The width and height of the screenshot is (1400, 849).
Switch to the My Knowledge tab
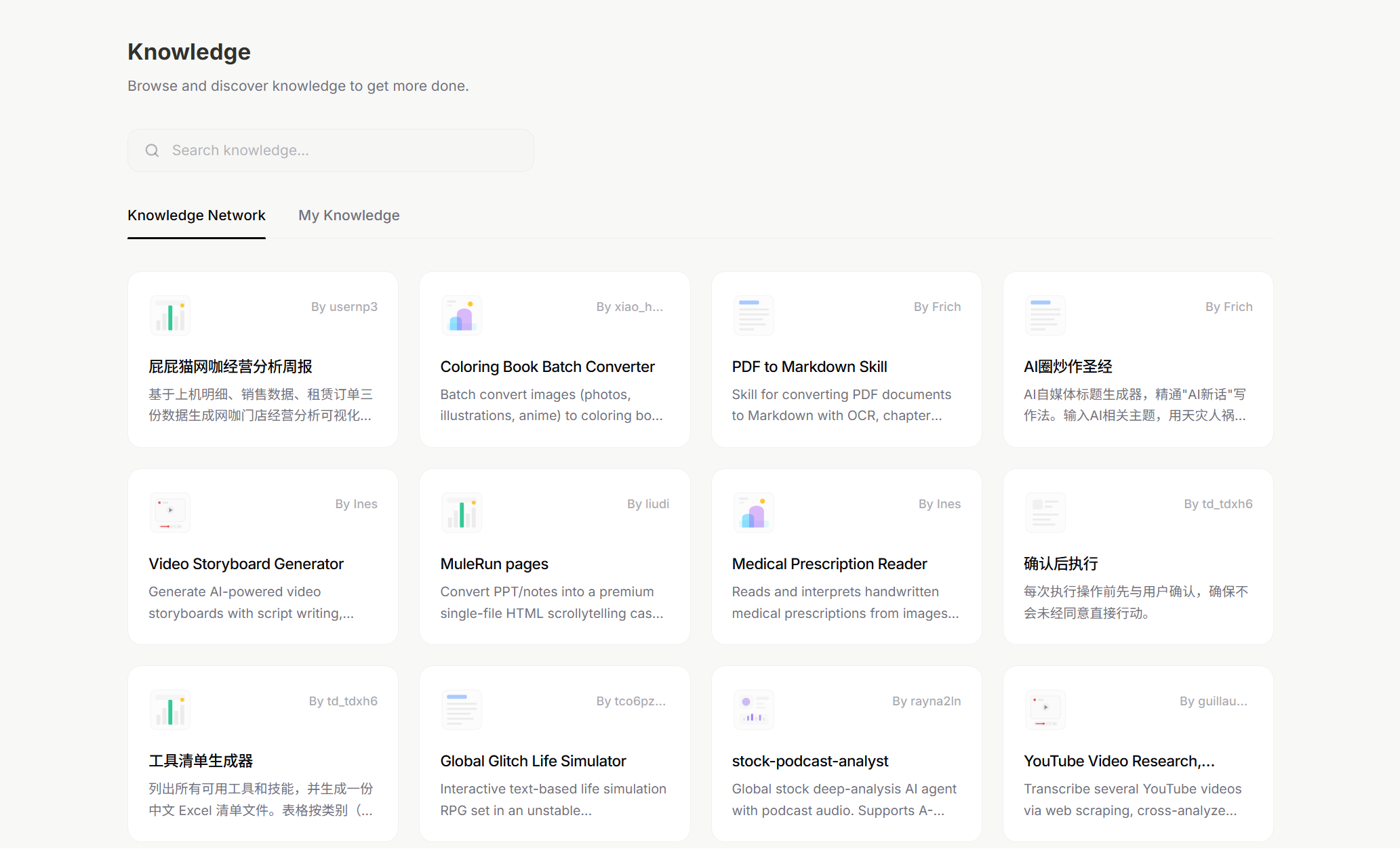tap(348, 215)
